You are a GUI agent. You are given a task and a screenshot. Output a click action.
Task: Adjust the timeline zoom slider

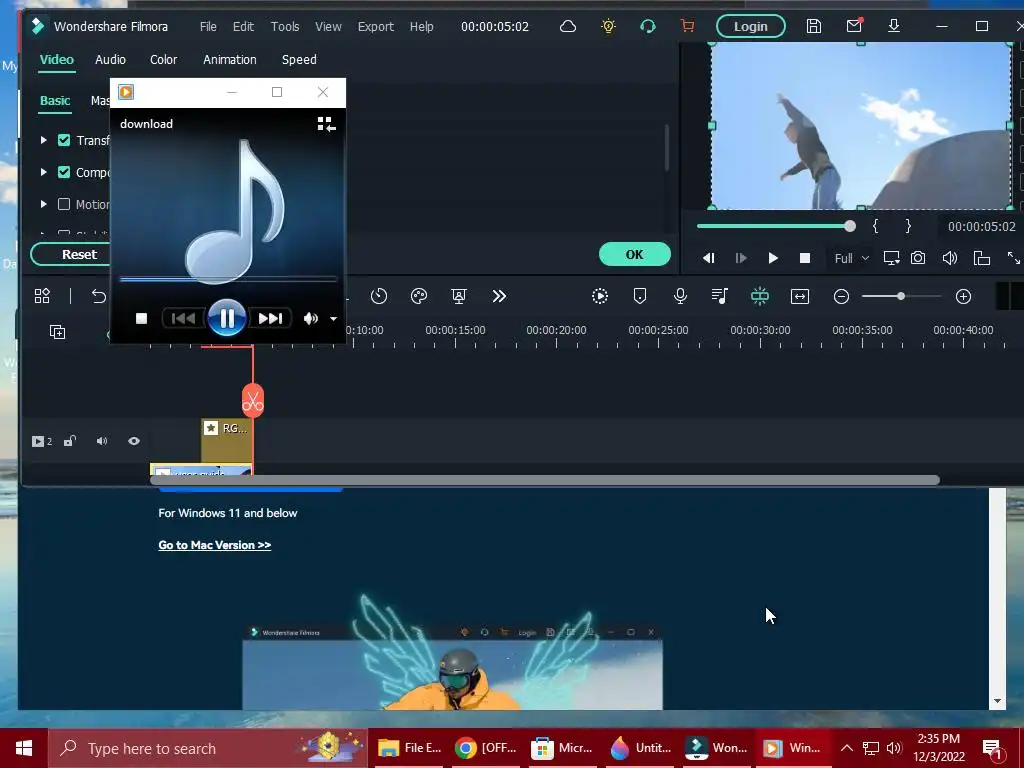tap(901, 296)
